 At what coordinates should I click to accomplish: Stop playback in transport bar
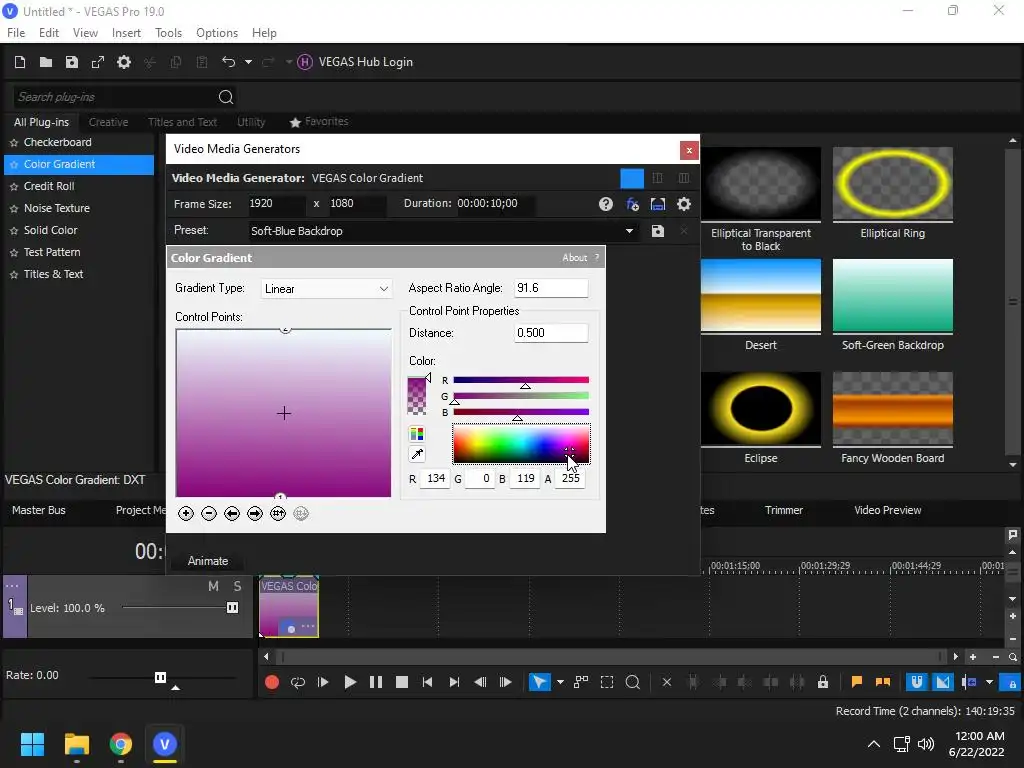coord(402,683)
